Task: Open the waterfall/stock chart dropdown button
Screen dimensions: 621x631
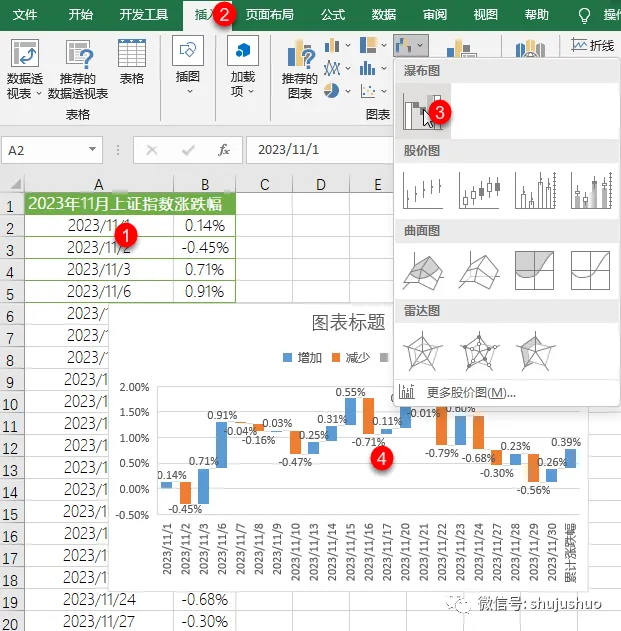Action: click(x=411, y=45)
